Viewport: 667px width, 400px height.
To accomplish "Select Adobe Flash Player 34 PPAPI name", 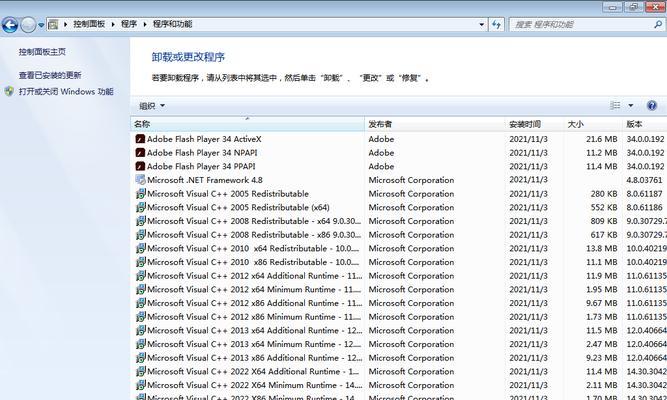I will pyautogui.click(x=201, y=166).
